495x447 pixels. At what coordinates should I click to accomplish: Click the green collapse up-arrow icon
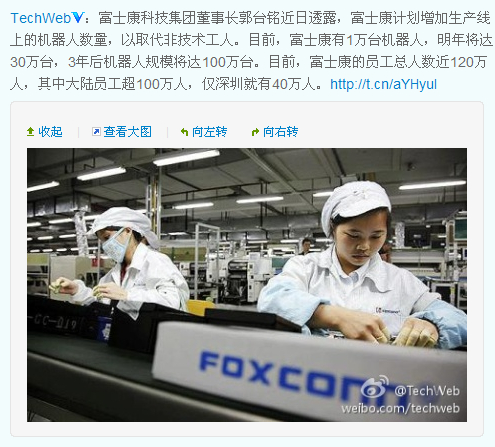coord(30,132)
